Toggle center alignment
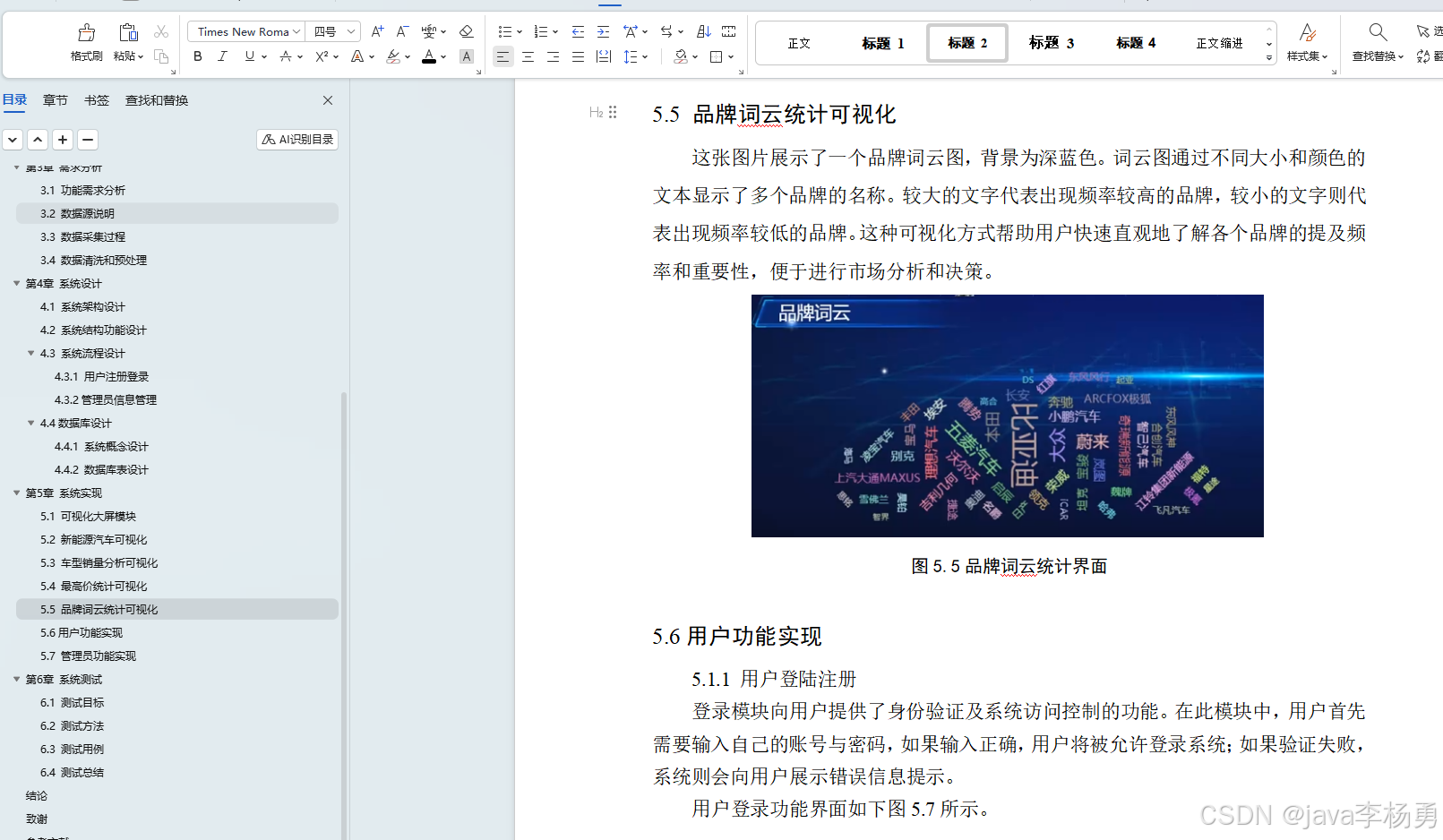Viewport: 1443px width, 840px height. (x=528, y=56)
